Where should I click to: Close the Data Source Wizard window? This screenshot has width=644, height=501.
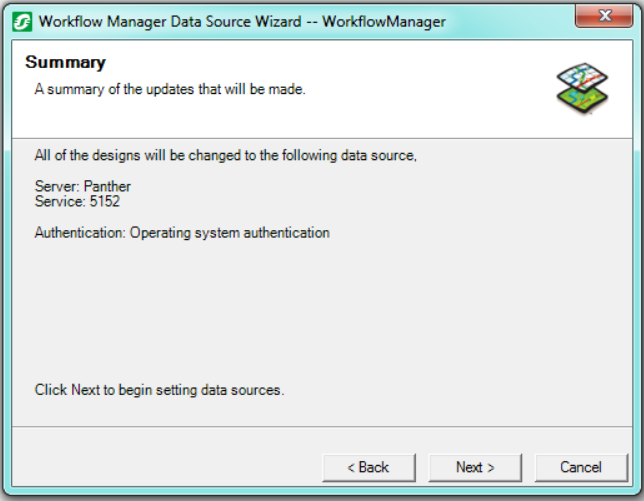(x=604, y=16)
